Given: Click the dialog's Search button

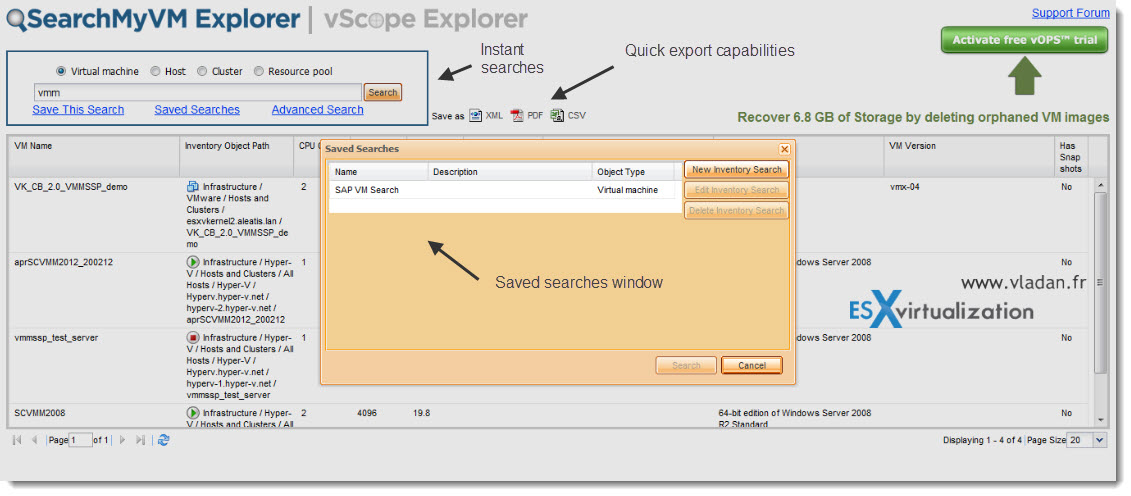Looking at the screenshot, I should 686,366.
